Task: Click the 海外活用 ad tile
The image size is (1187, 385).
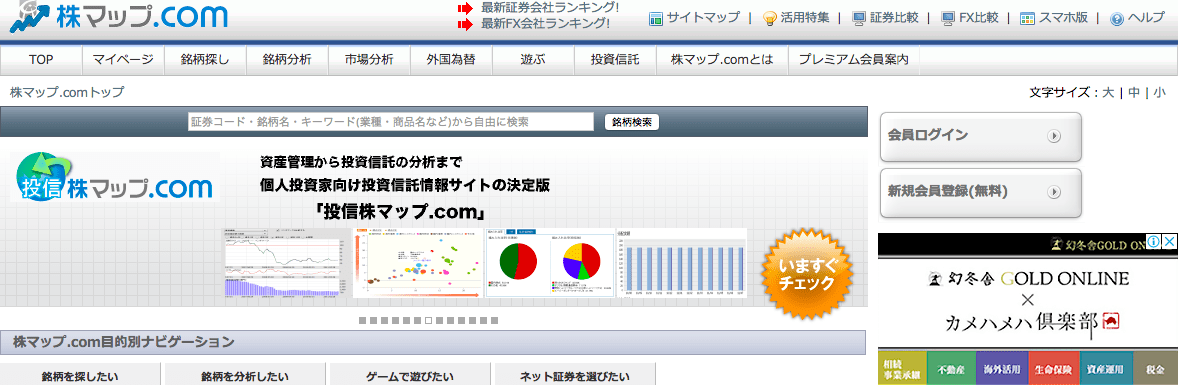Action: pyautogui.click(x=1002, y=368)
